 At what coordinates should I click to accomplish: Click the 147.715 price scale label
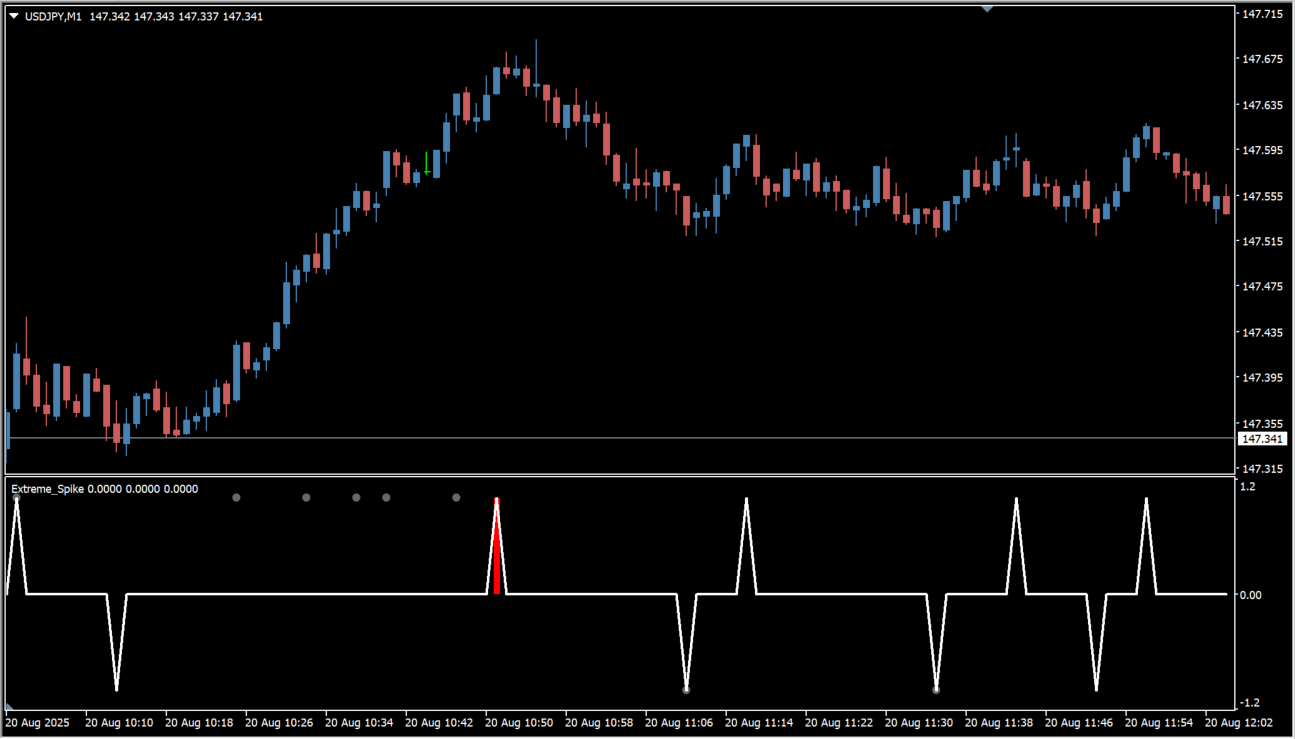(1262, 14)
